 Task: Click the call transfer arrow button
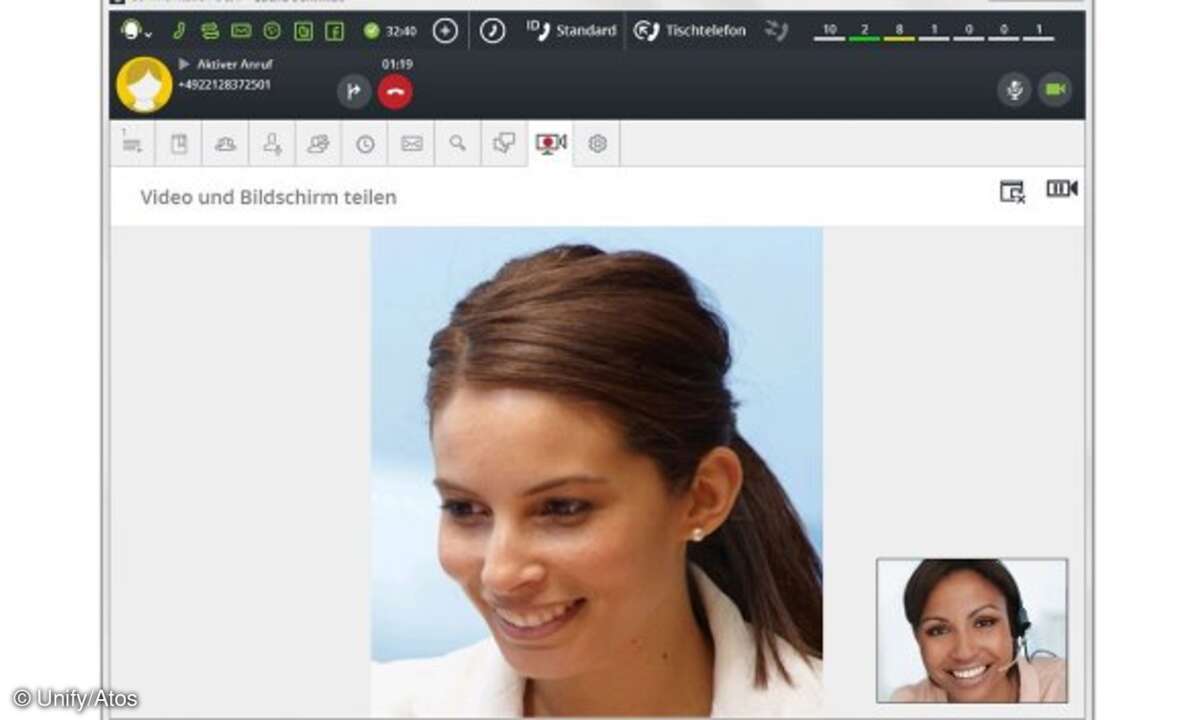tap(353, 92)
